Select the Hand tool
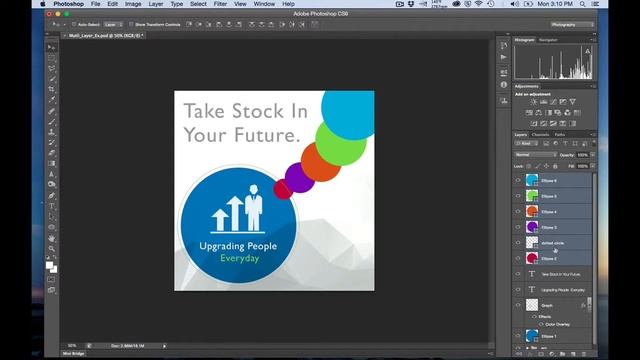This screenshot has width=640, height=360. 51,238
